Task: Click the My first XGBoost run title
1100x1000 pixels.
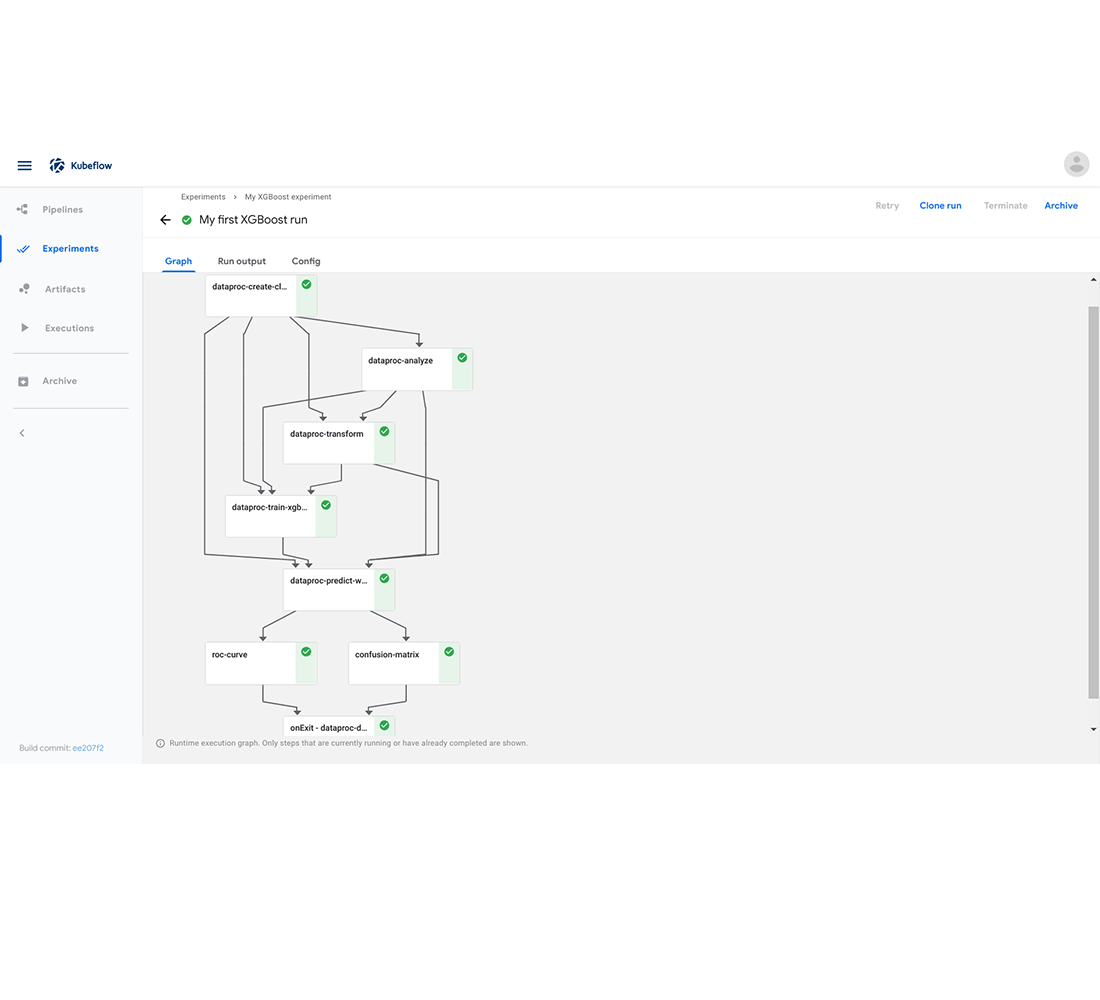Action: pyautogui.click(x=253, y=220)
